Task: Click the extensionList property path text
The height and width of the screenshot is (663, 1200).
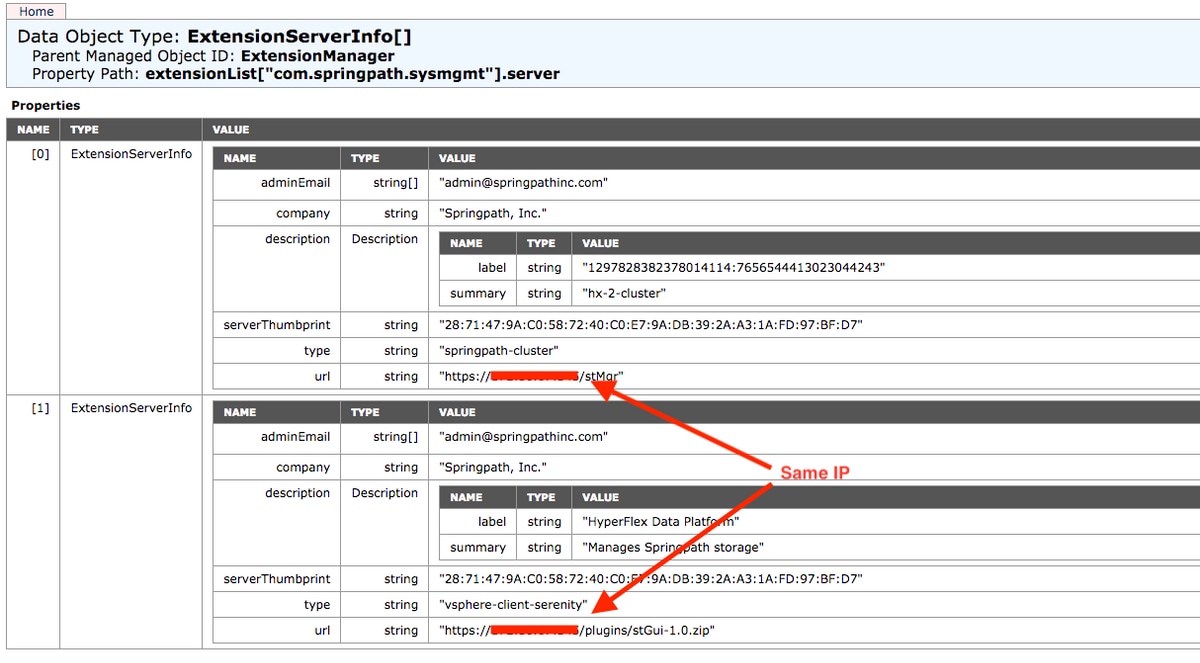Action: 352,74
